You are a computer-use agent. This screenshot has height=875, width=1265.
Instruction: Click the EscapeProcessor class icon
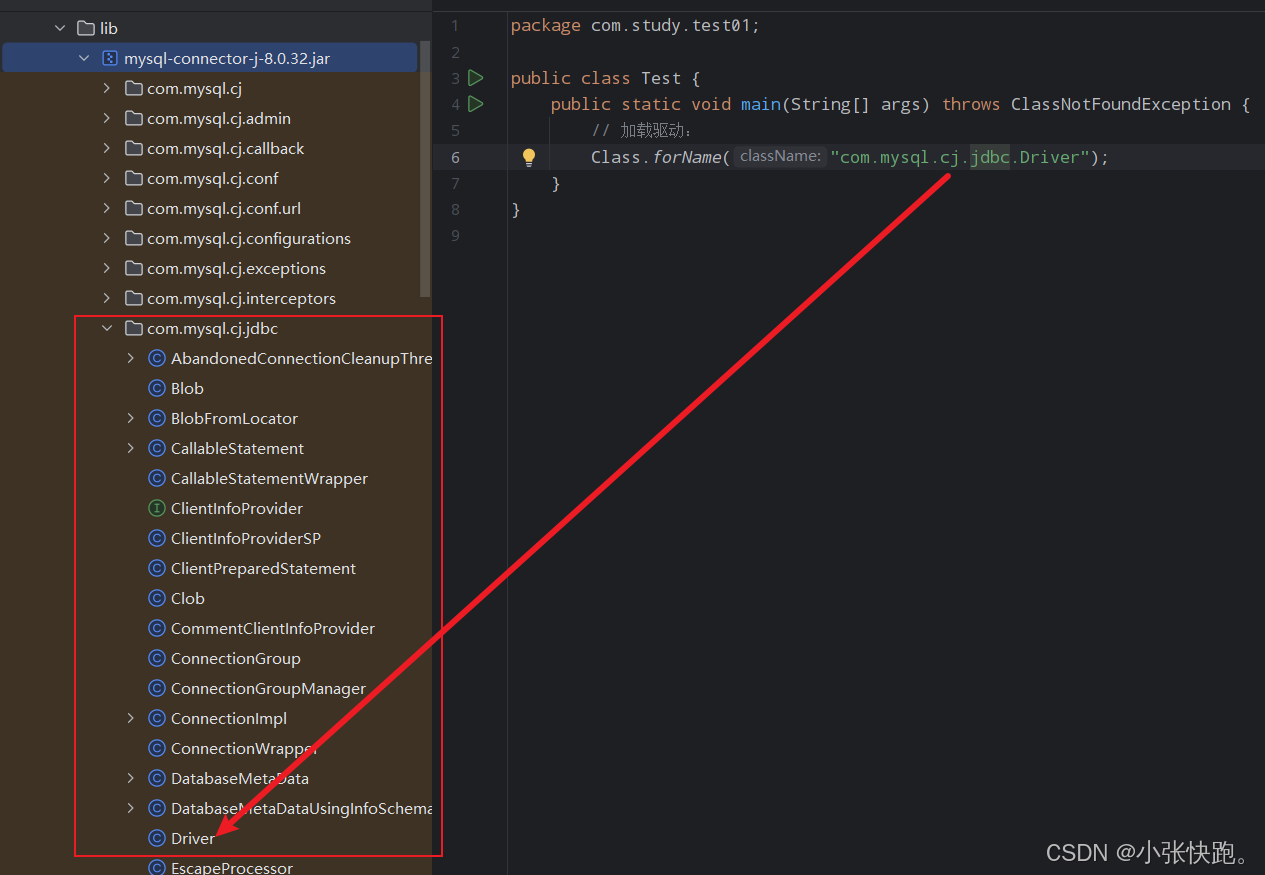point(156,868)
